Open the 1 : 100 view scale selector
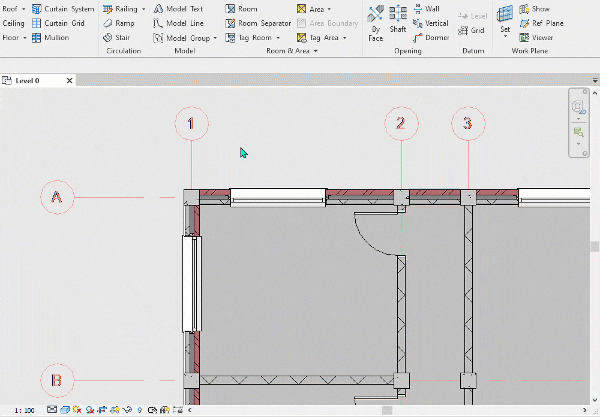Screen dimensions: 600x417 tap(24, 410)
